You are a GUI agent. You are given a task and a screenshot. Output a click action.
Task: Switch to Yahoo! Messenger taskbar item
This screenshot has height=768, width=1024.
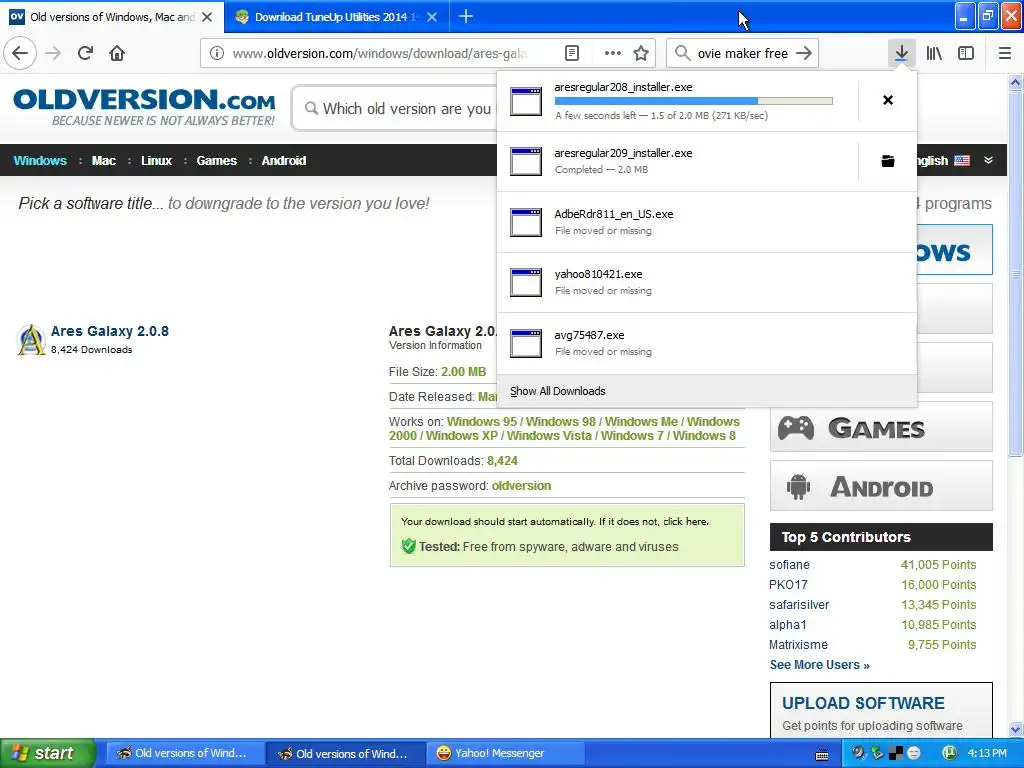click(x=504, y=753)
